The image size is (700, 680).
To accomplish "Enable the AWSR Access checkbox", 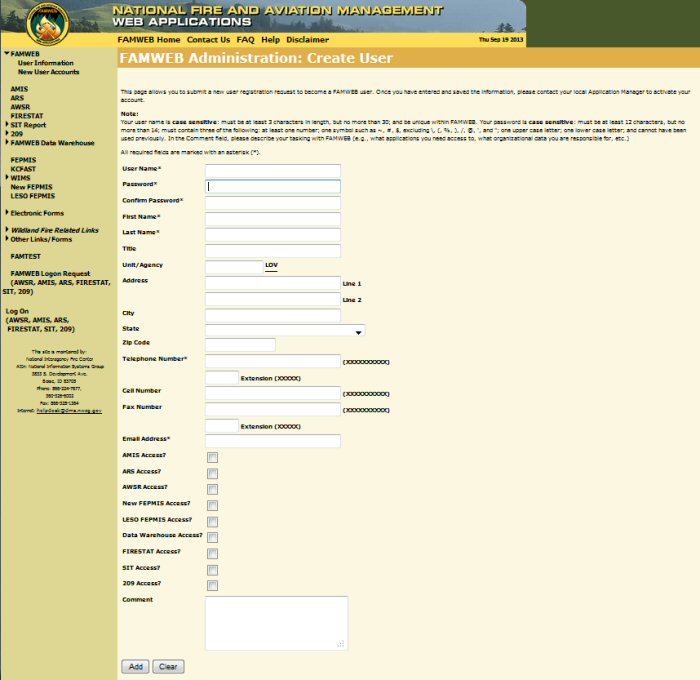I will (x=212, y=489).
